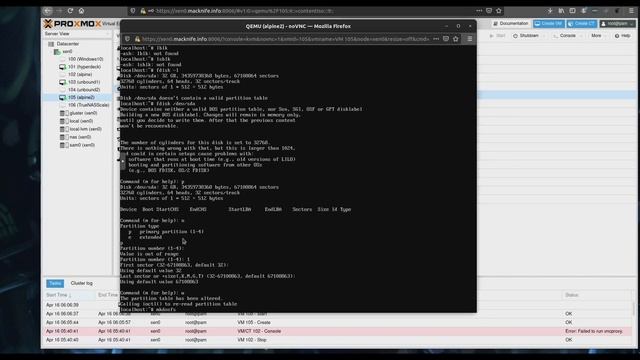The height and width of the screenshot is (360, 640).
Task: Open Firefox downloads arrow in main window
Action: (x=550, y=11)
